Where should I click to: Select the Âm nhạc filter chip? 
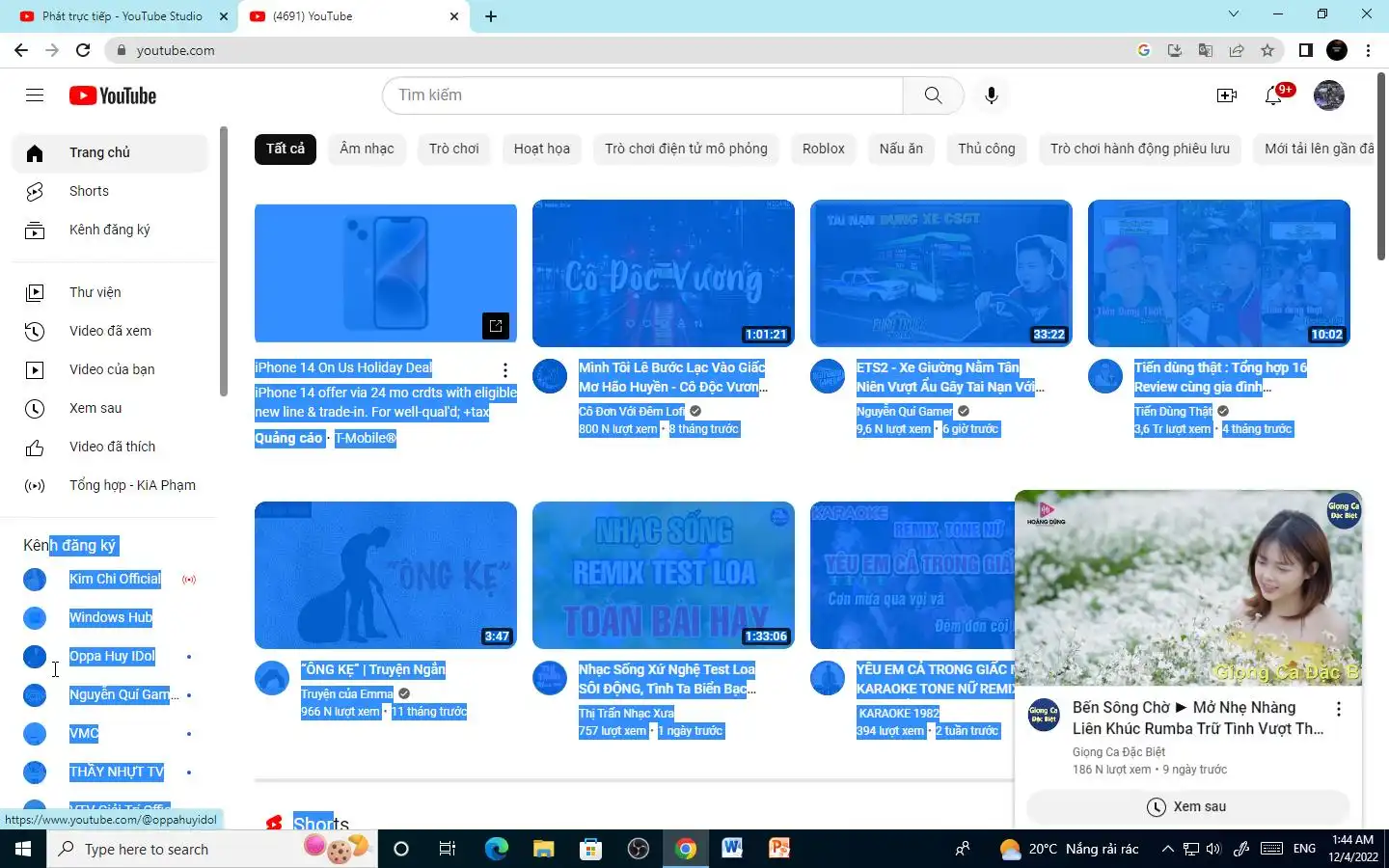click(x=367, y=149)
